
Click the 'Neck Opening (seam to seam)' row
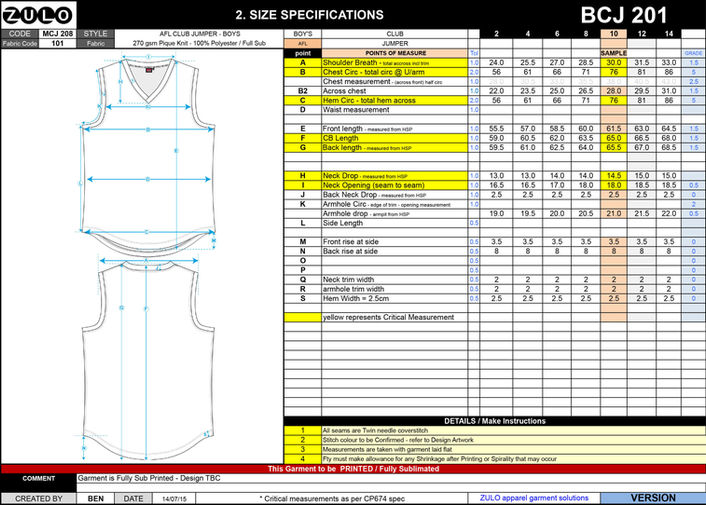395,185
